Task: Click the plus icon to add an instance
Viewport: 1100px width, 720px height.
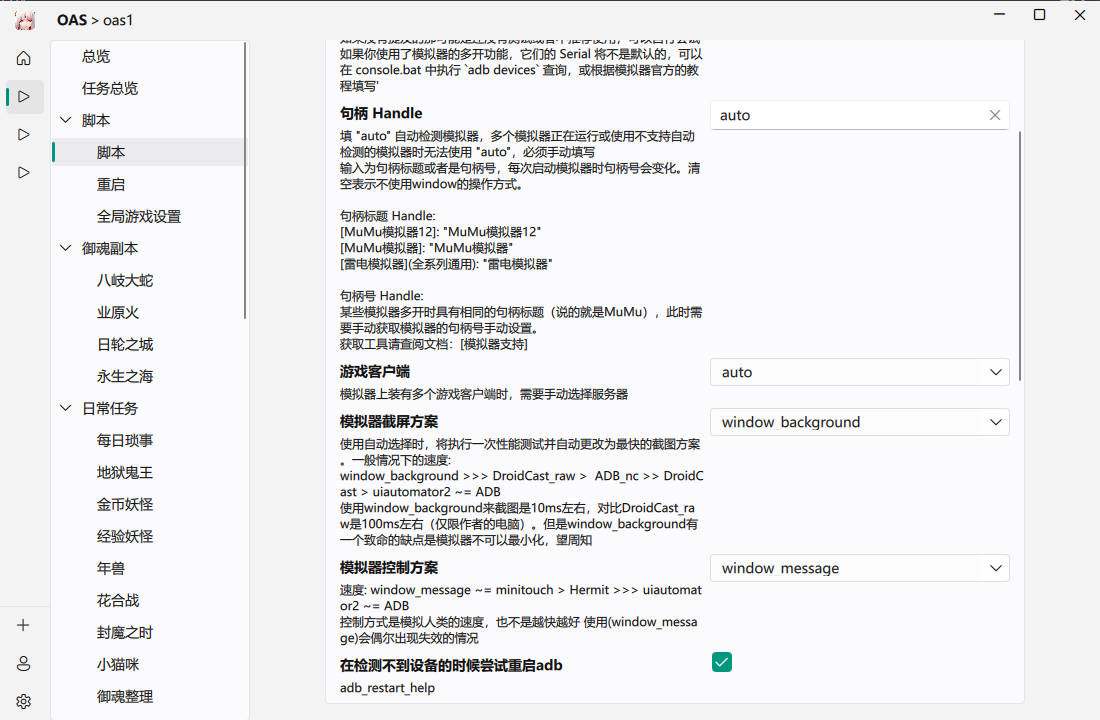Action: pyautogui.click(x=23, y=624)
